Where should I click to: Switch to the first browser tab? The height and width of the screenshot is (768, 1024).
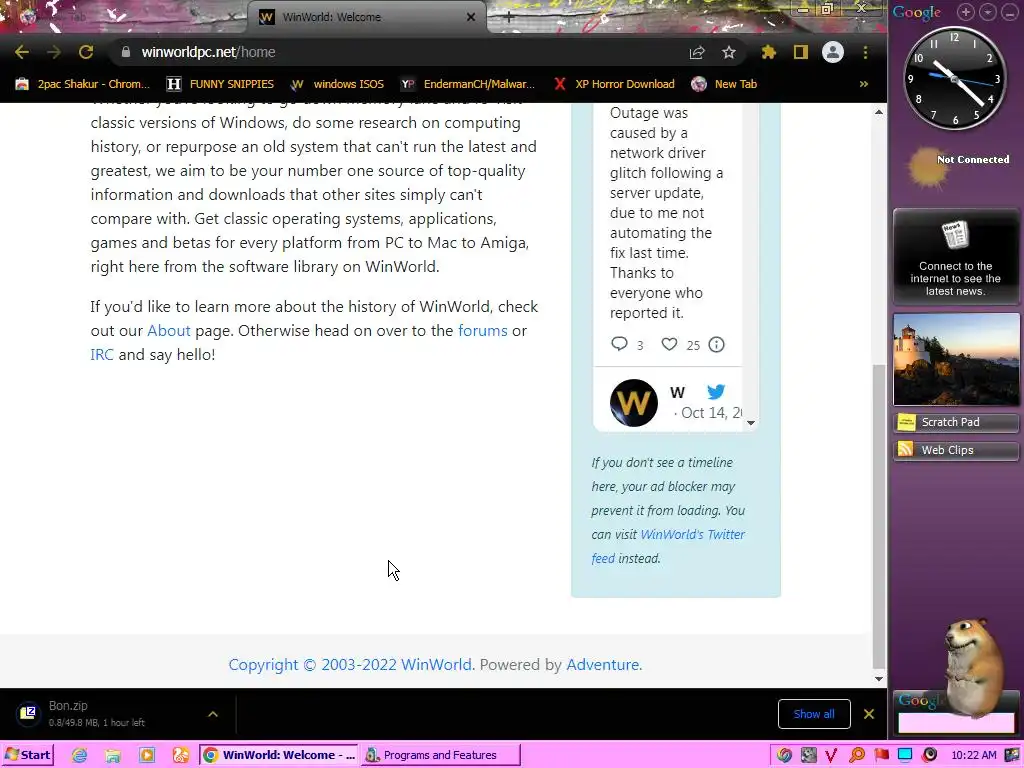tap(124, 17)
